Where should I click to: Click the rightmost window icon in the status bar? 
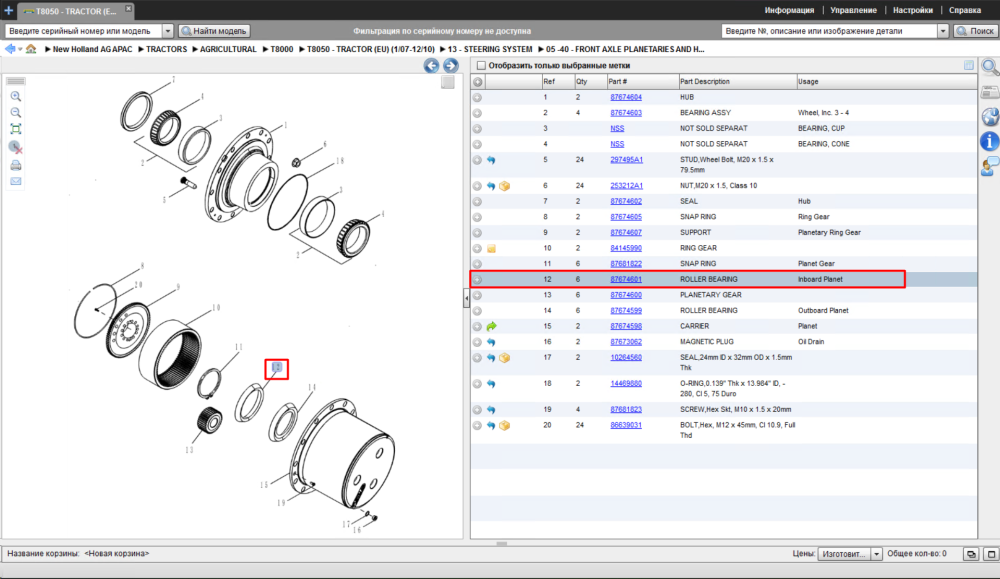pyautogui.click(x=991, y=554)
